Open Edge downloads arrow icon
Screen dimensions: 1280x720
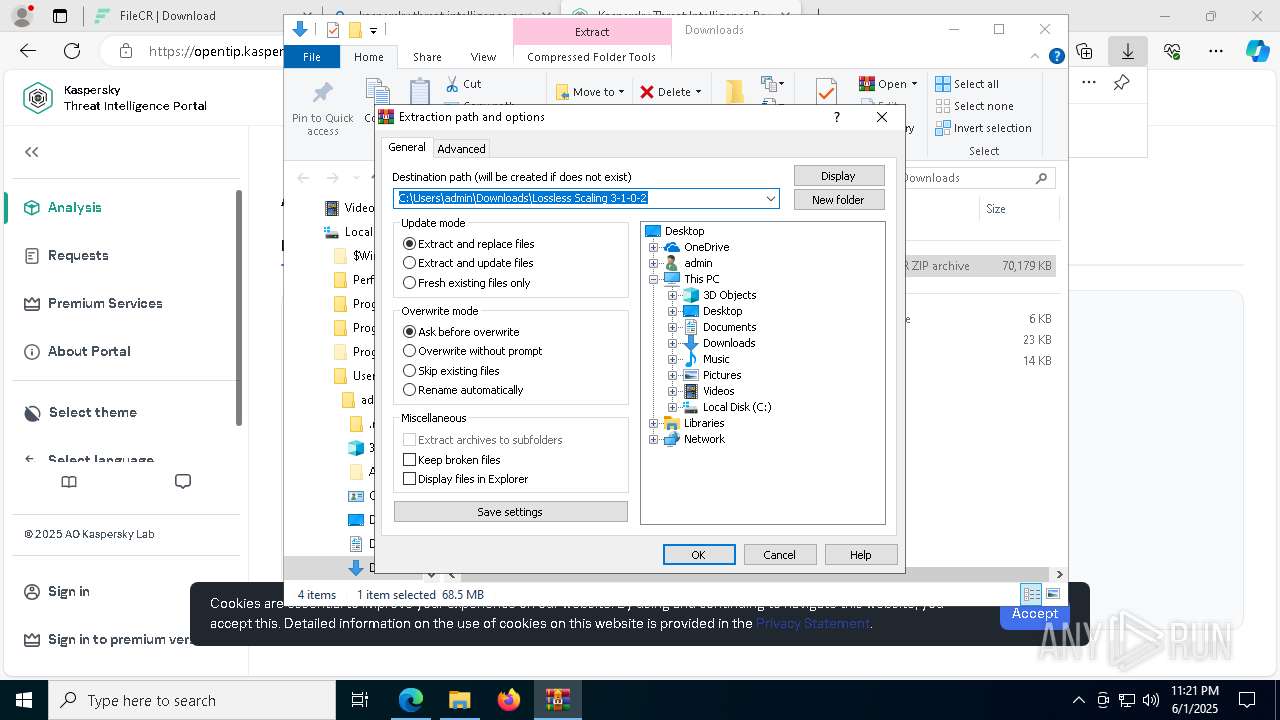point(1127,51)
